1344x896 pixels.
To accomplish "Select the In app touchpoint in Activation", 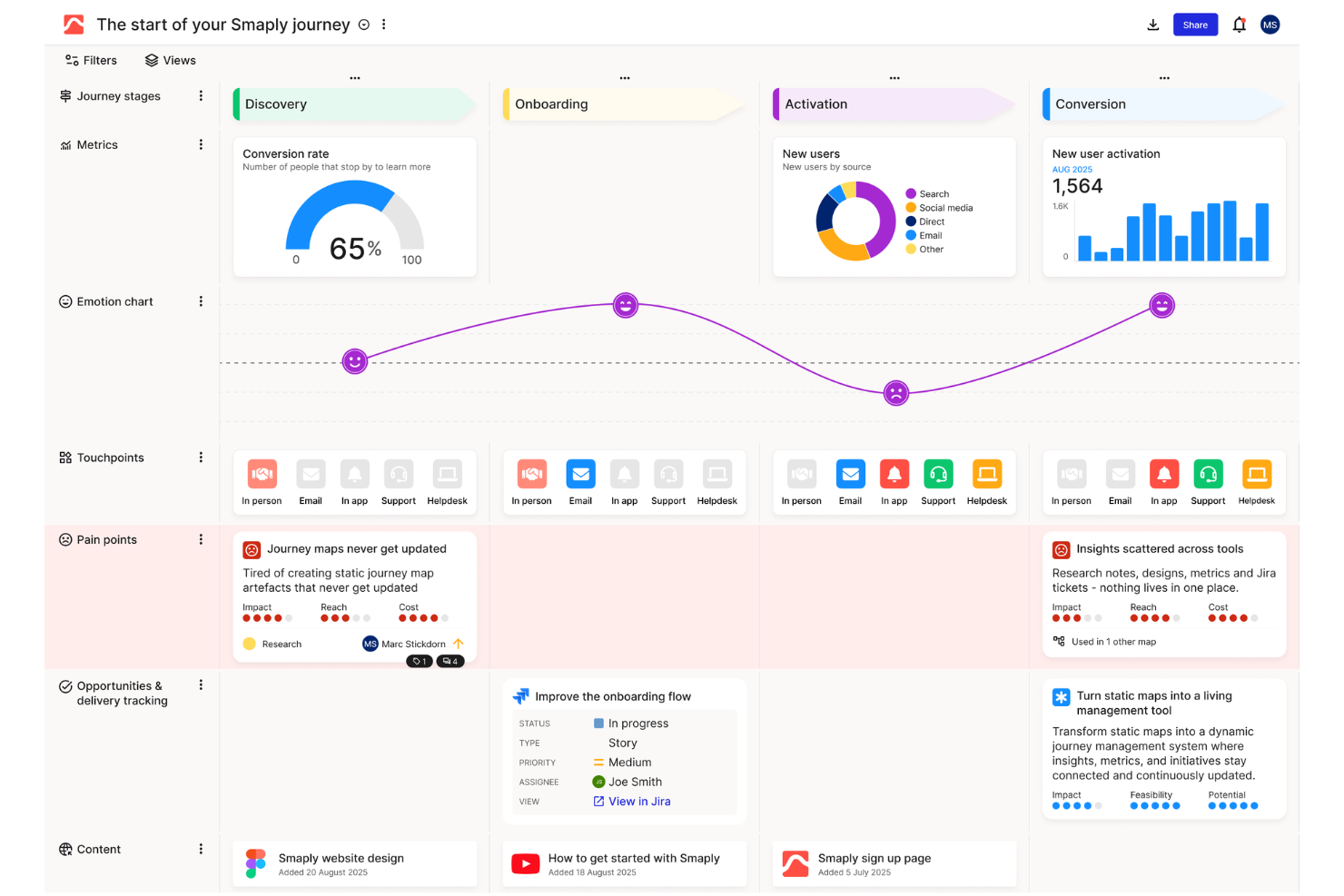I will (894, 473).
